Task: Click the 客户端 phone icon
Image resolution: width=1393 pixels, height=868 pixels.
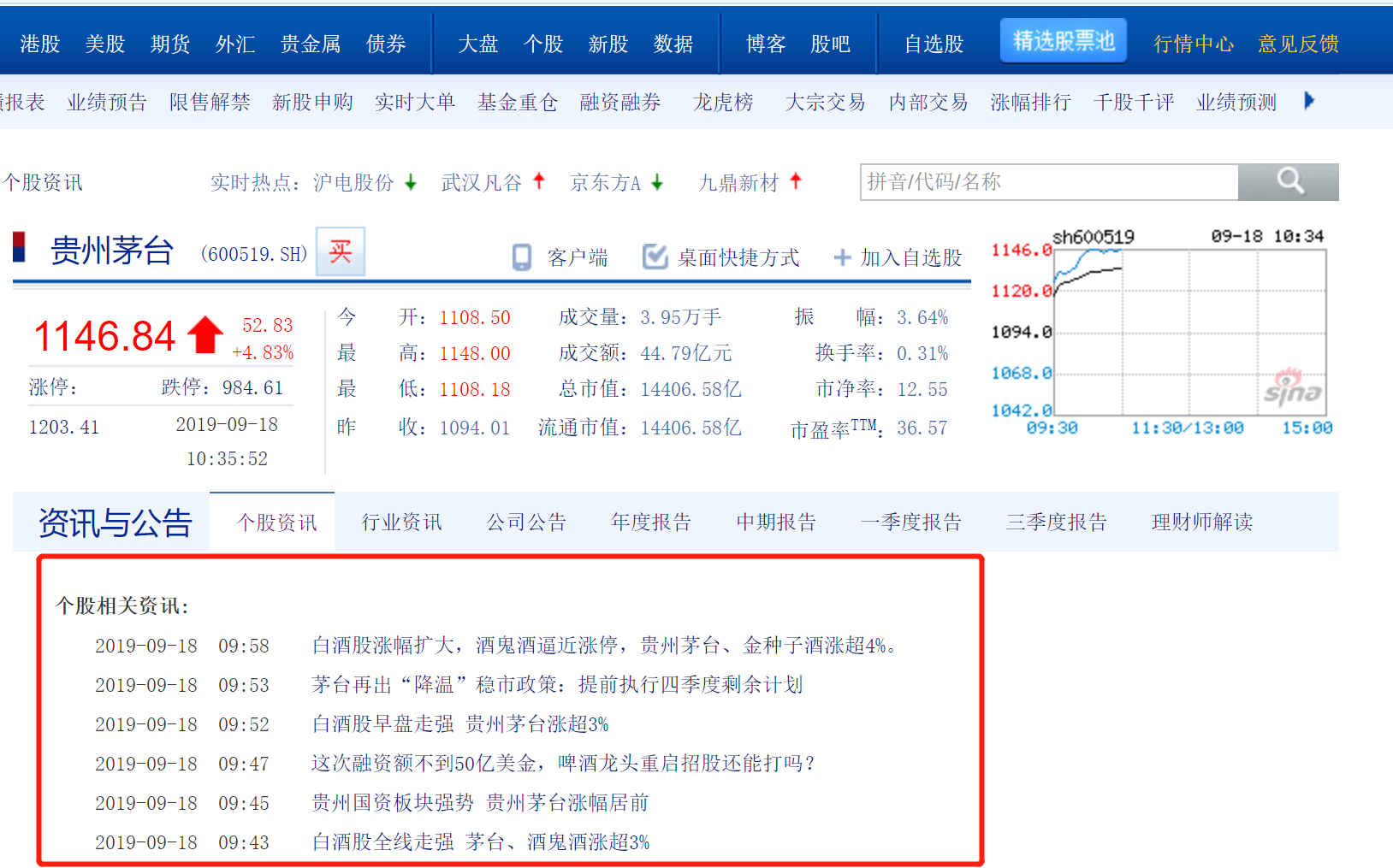Action: coord(522,257)
